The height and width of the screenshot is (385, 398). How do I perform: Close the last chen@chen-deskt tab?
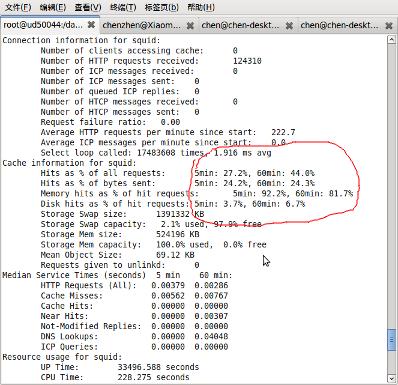(389, 25)
